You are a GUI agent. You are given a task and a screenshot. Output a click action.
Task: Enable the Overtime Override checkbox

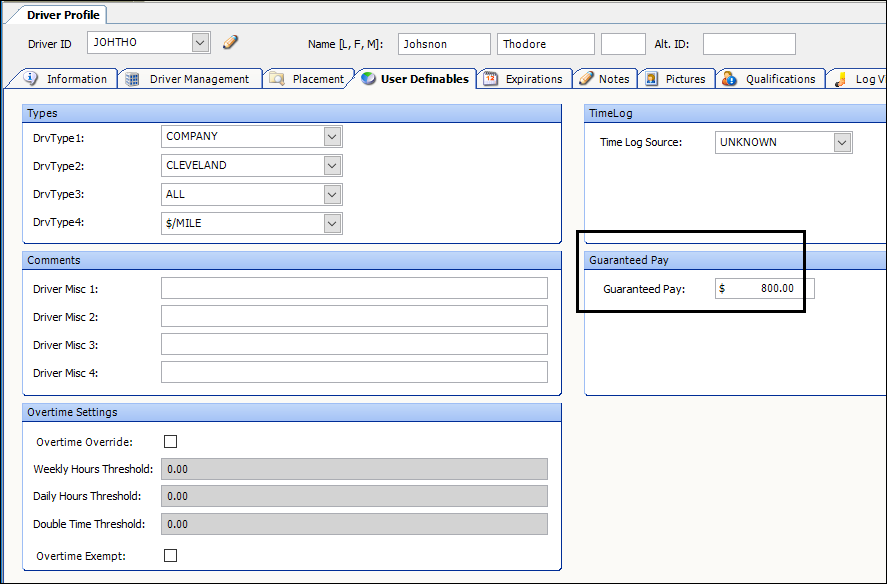[170, 441]
